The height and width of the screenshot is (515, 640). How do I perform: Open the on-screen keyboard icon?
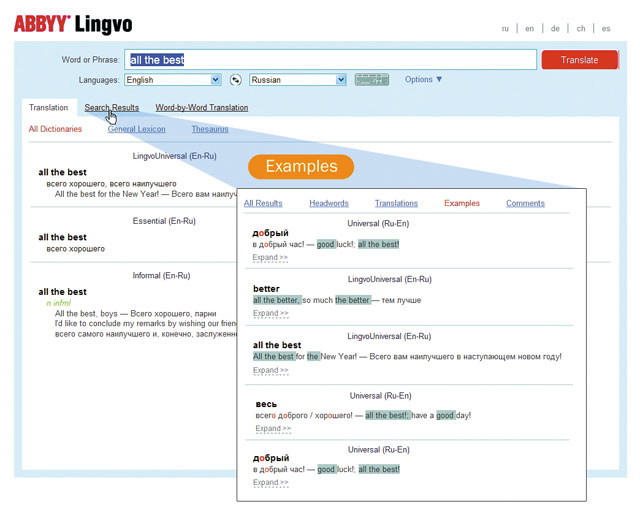(371, 80)
